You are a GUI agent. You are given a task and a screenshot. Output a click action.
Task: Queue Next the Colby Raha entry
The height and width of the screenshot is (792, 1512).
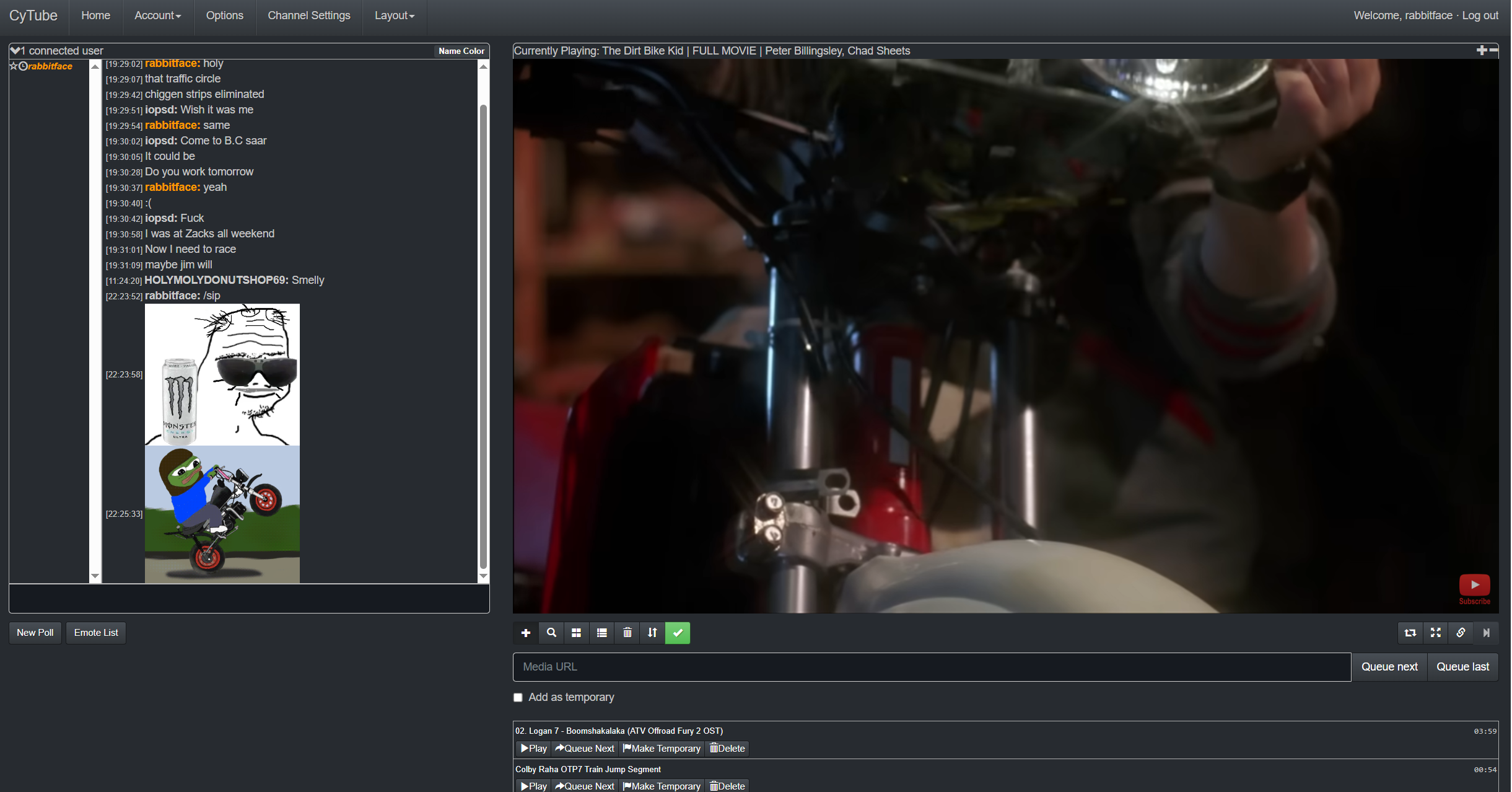click(x=585, y=786)
